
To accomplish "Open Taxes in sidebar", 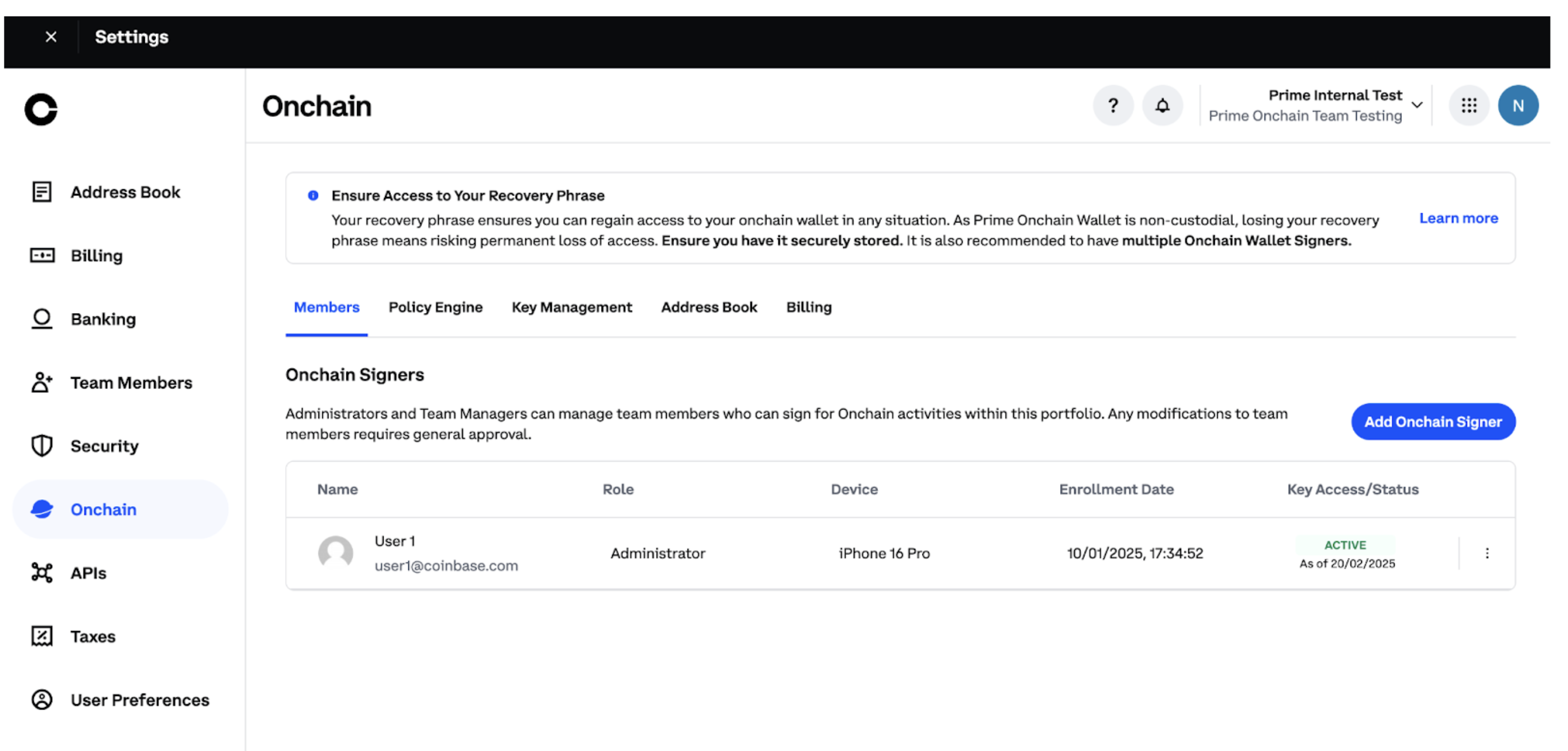I will (x=92, y=636).
